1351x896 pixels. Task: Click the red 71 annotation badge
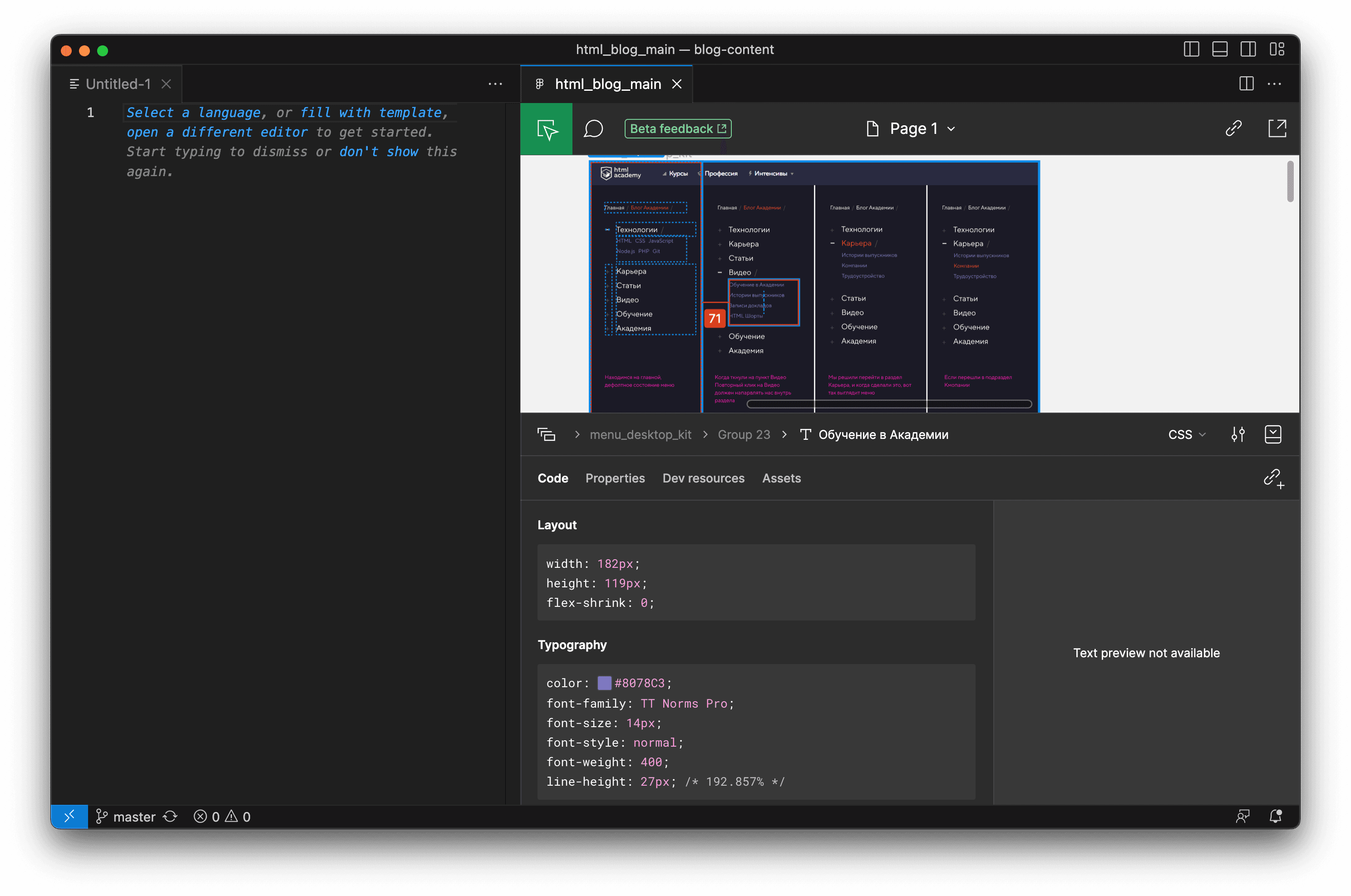coord(715,318)
